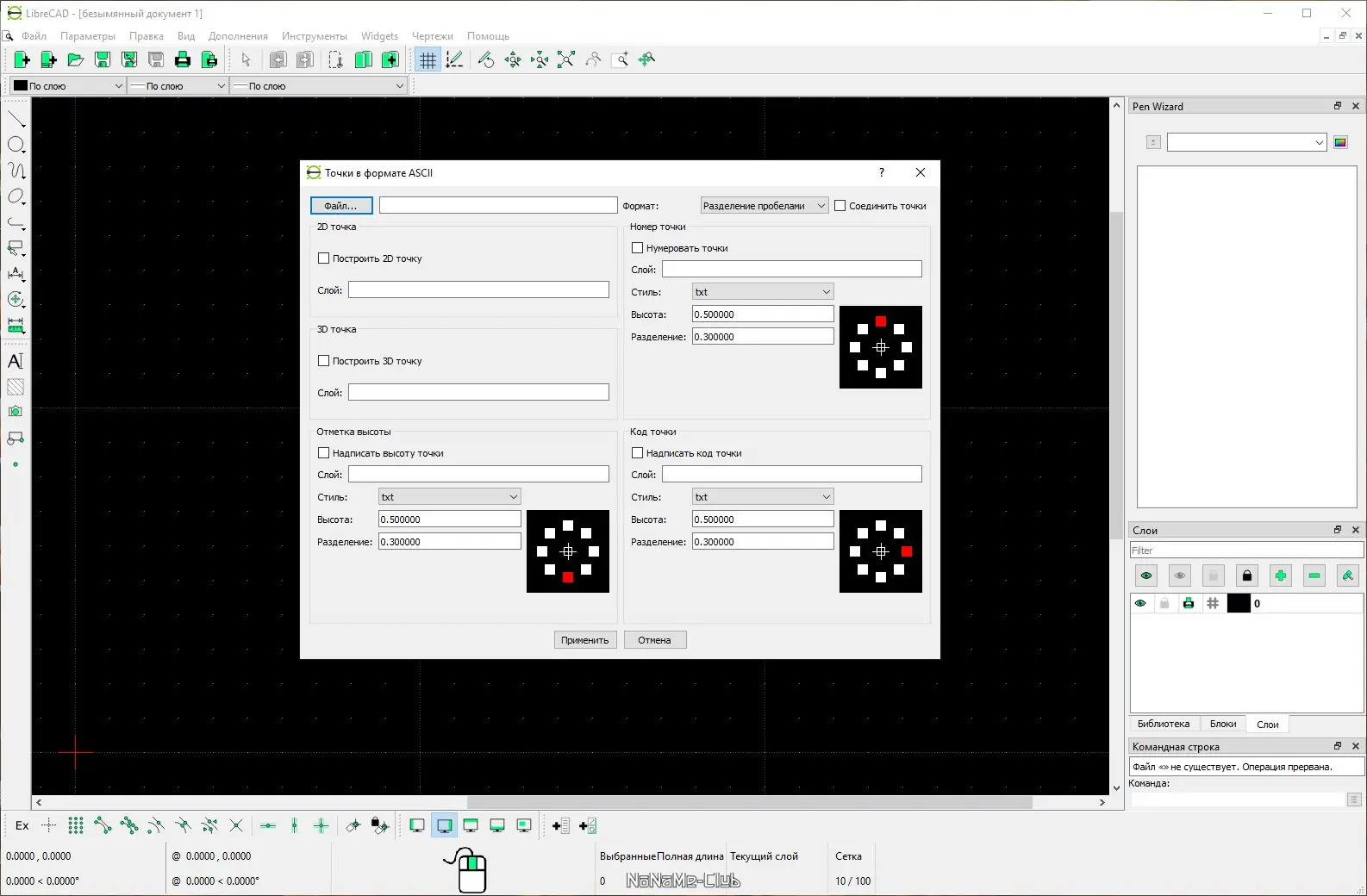Check the 'Соединить точки' checkbox
Screen dimensions: 1367x896
pyautogui.click(x=840, y=206)
